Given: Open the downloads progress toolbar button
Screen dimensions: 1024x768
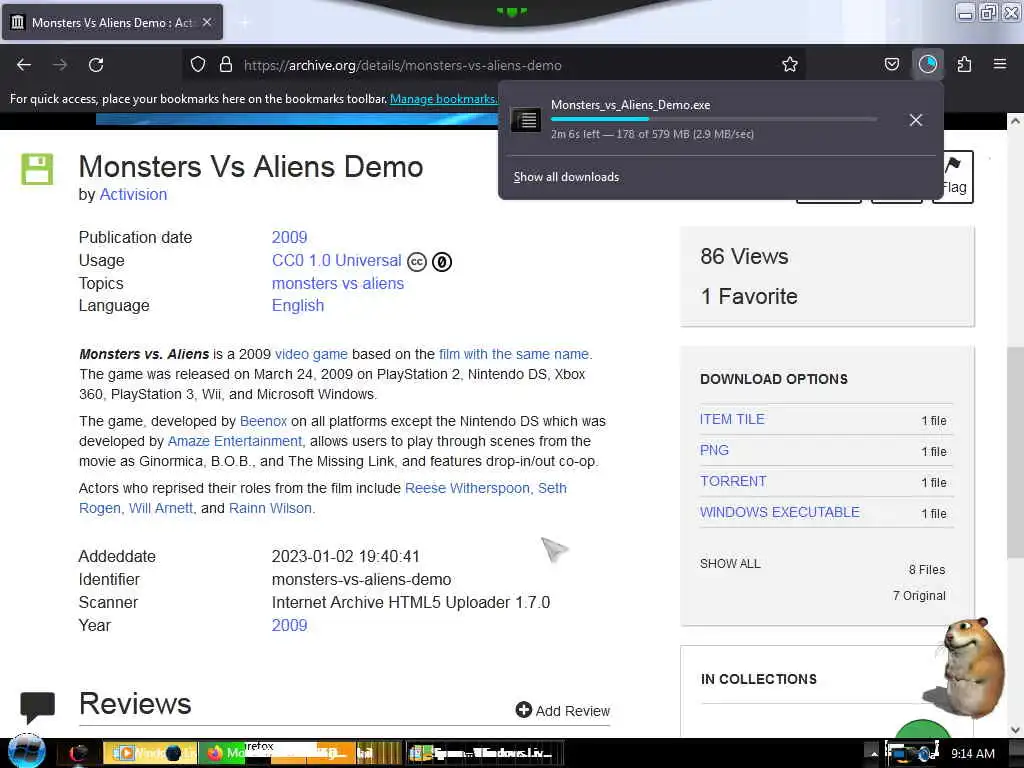Looking at the screenshot, I should (927, 65).
